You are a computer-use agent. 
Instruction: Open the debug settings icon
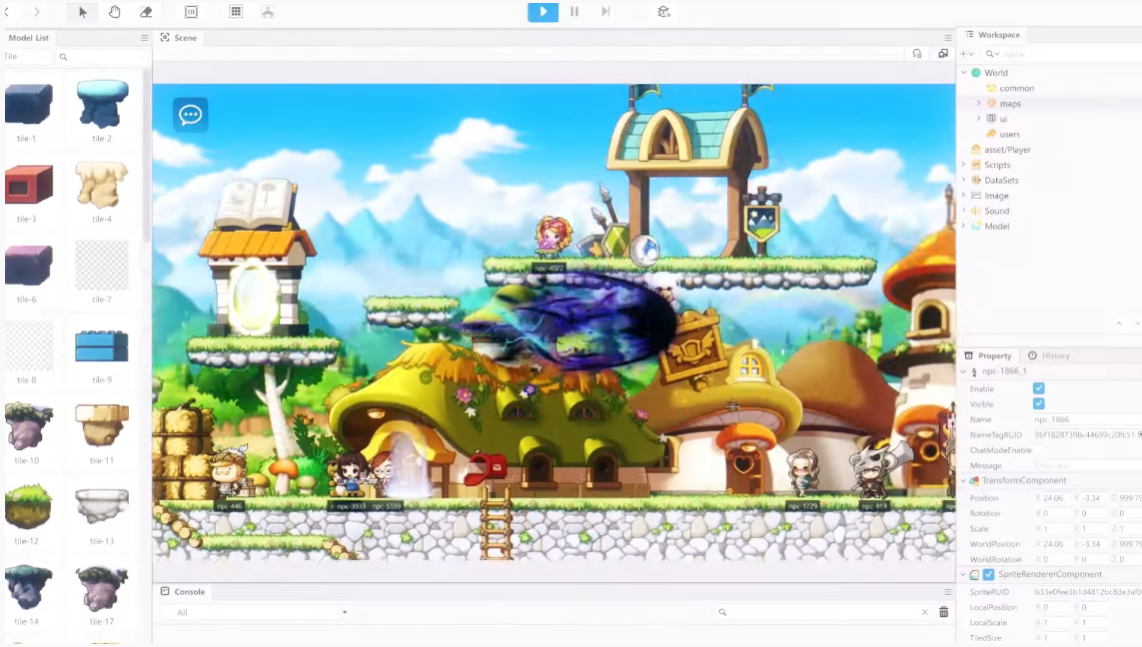point(663,12)
